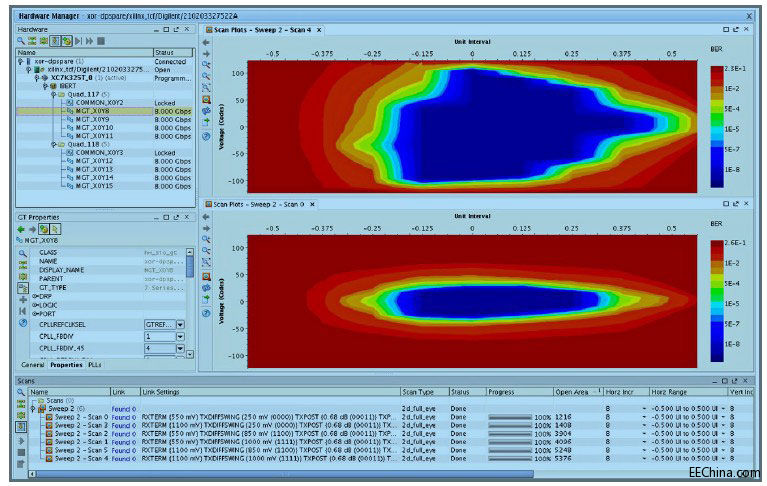Toggle the highlighted button in Scans sidebar
767x486 pixels.
click(21, 427)
